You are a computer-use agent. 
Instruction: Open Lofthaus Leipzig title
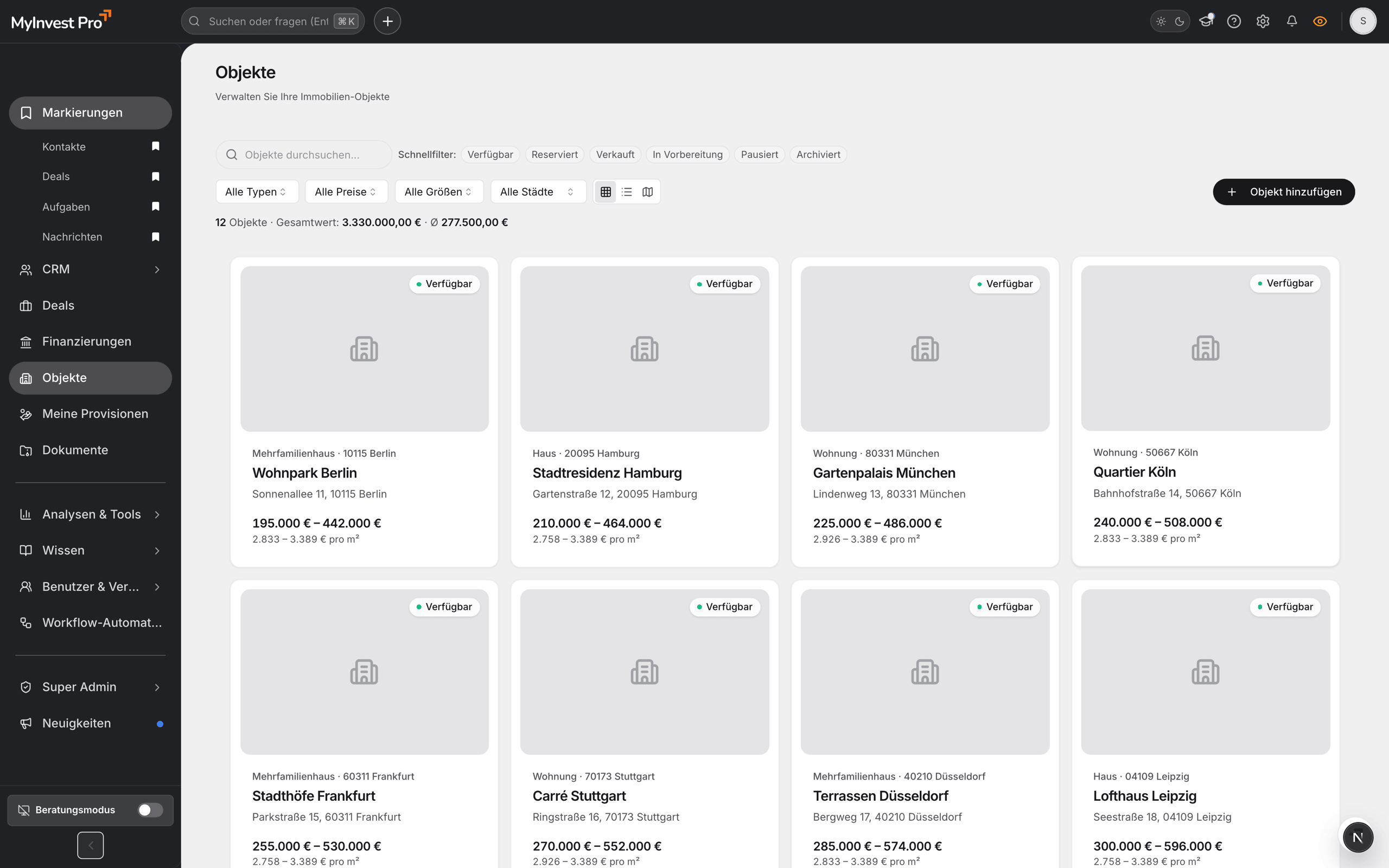coord(1144,796)
